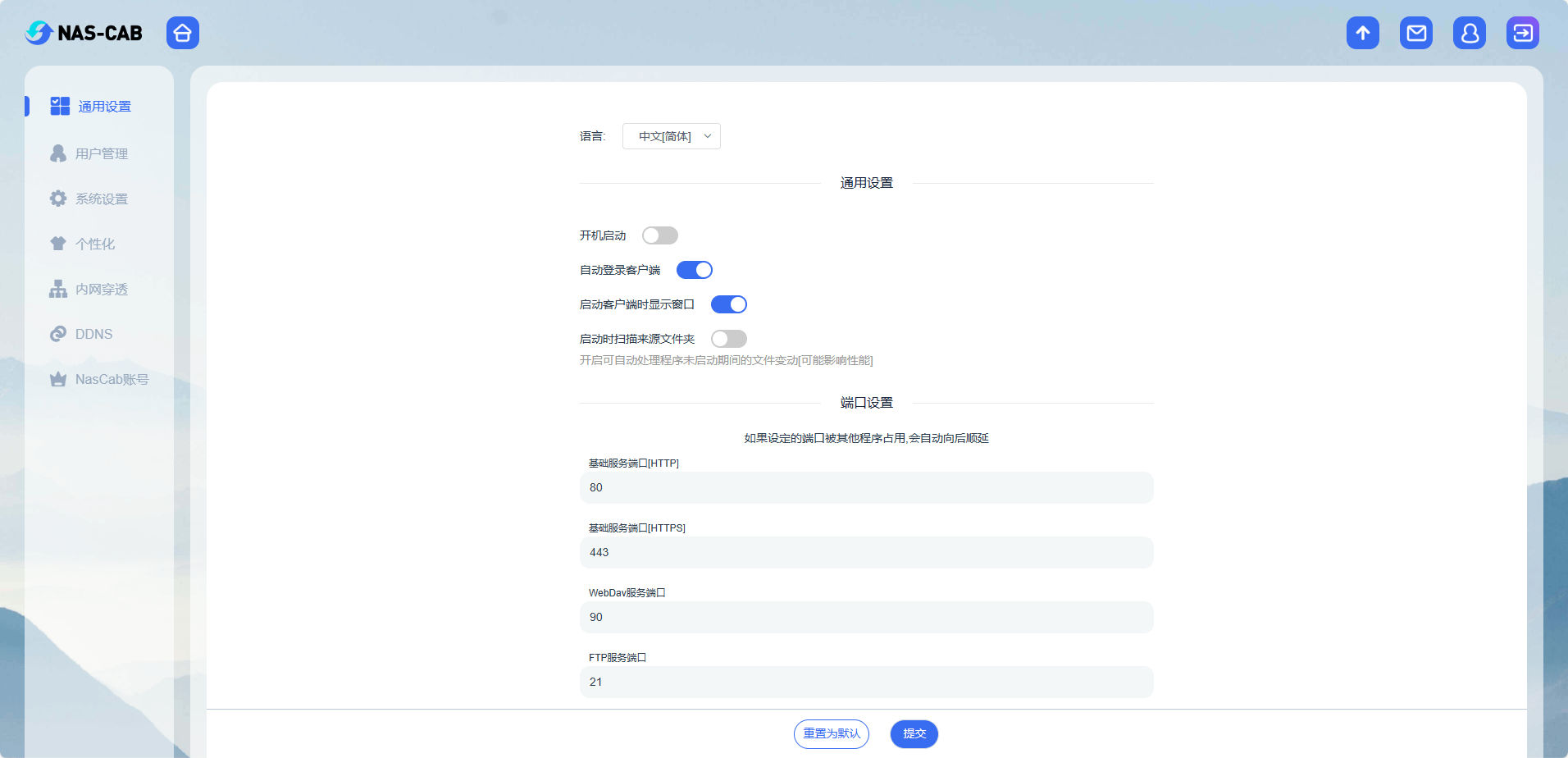Submit settings with the 提交 button
1568x758 pixels.
click(914, 733)
